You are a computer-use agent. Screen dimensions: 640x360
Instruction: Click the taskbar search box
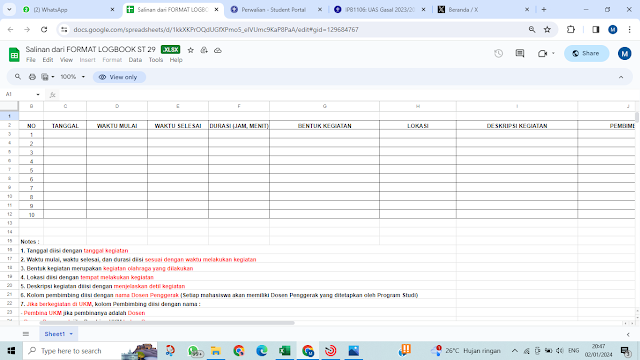click(x=90, y=351)
